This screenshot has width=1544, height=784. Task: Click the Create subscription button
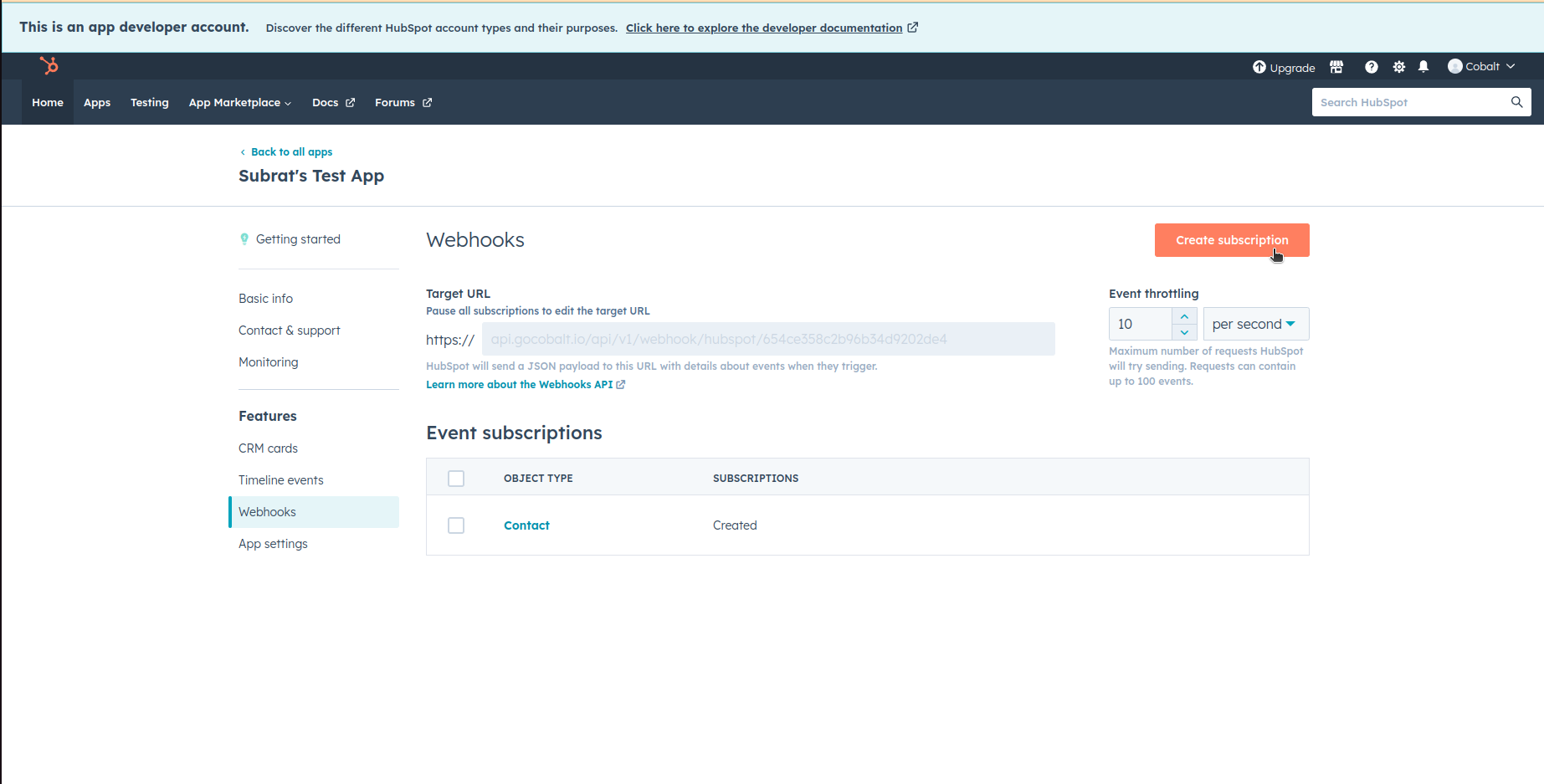[x=1231, y=240]
